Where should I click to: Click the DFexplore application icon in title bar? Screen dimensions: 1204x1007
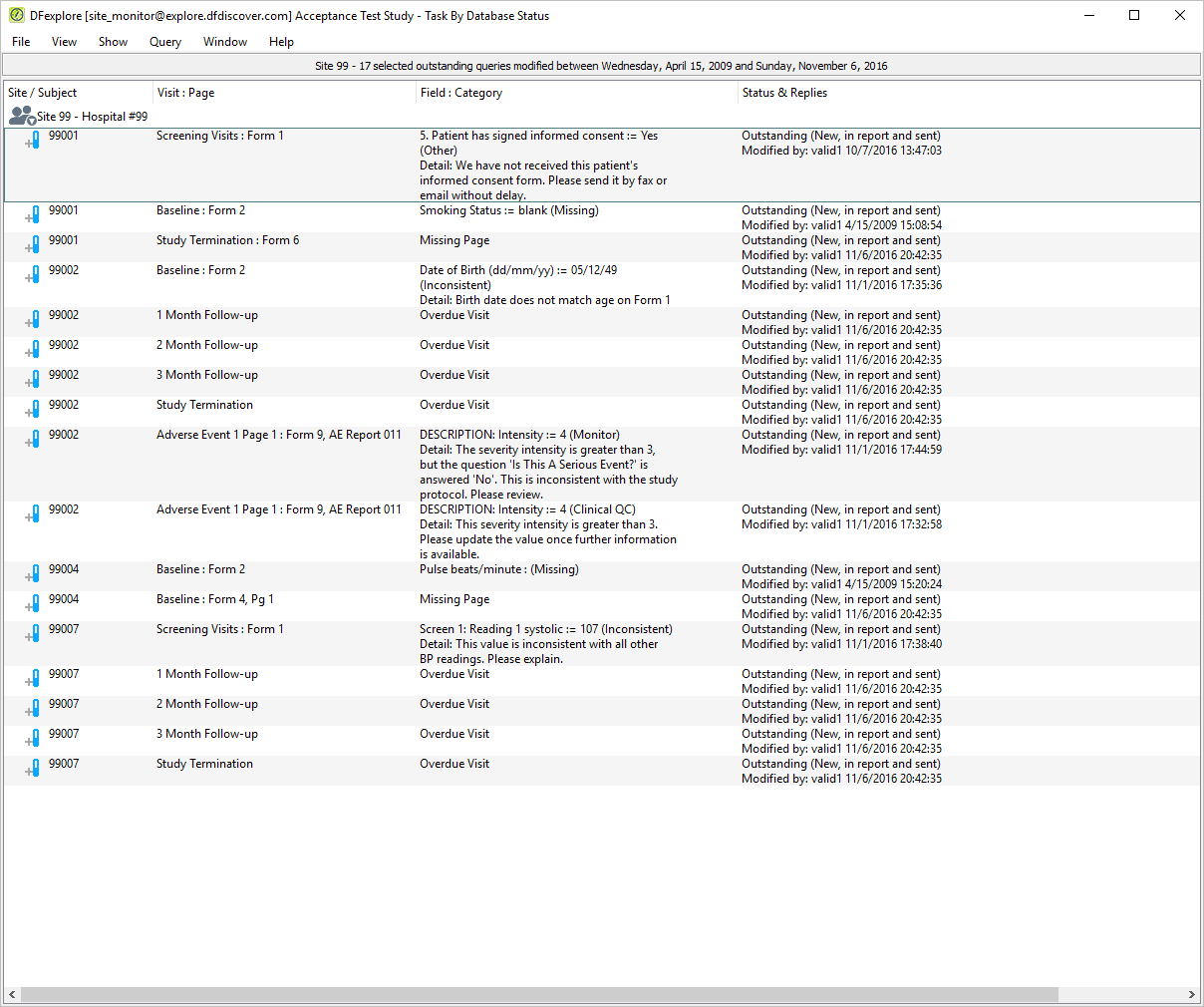point(16,15)
